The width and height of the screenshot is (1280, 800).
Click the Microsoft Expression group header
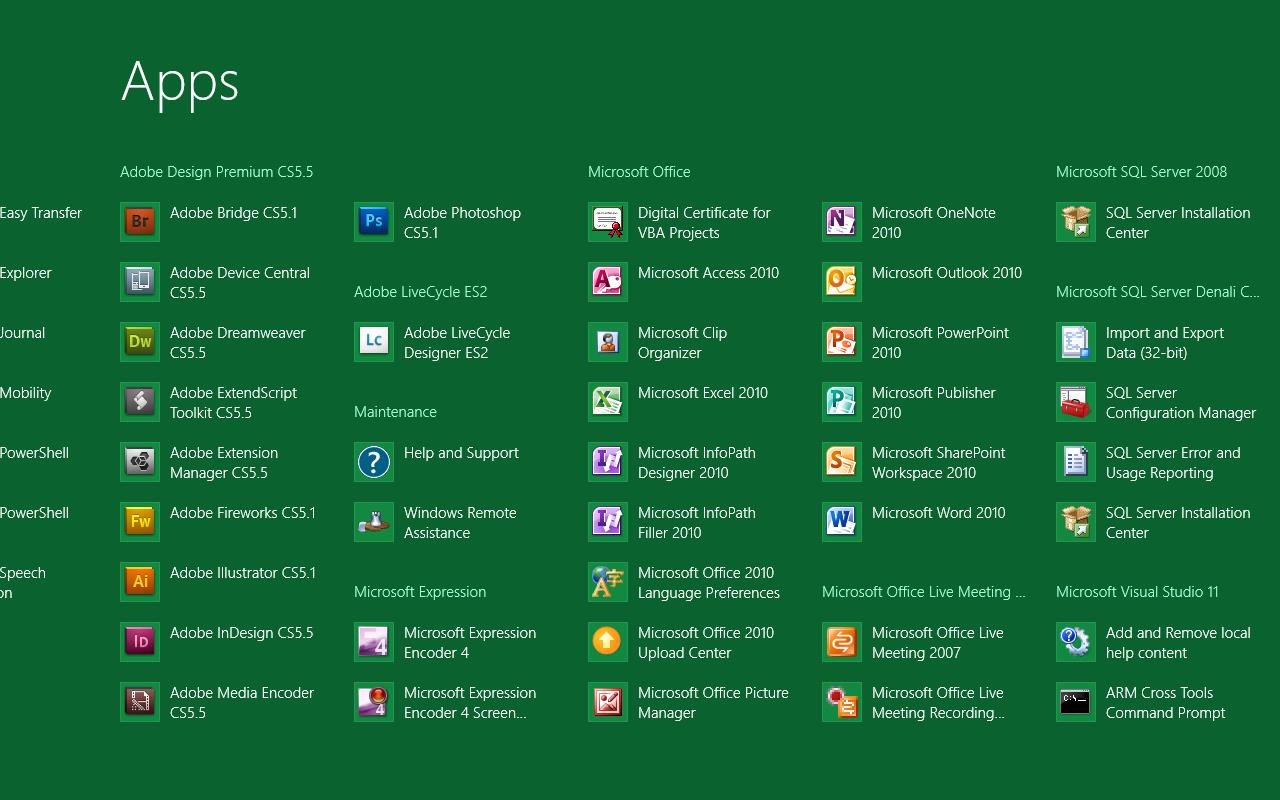coord(420,592)
